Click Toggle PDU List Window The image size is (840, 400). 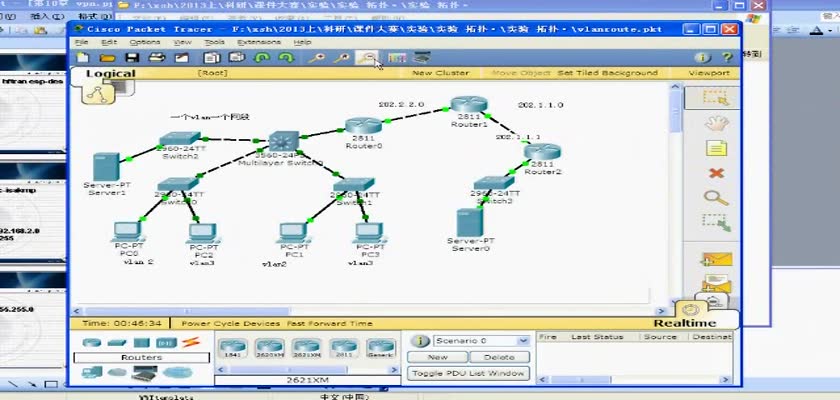(469, 373)
